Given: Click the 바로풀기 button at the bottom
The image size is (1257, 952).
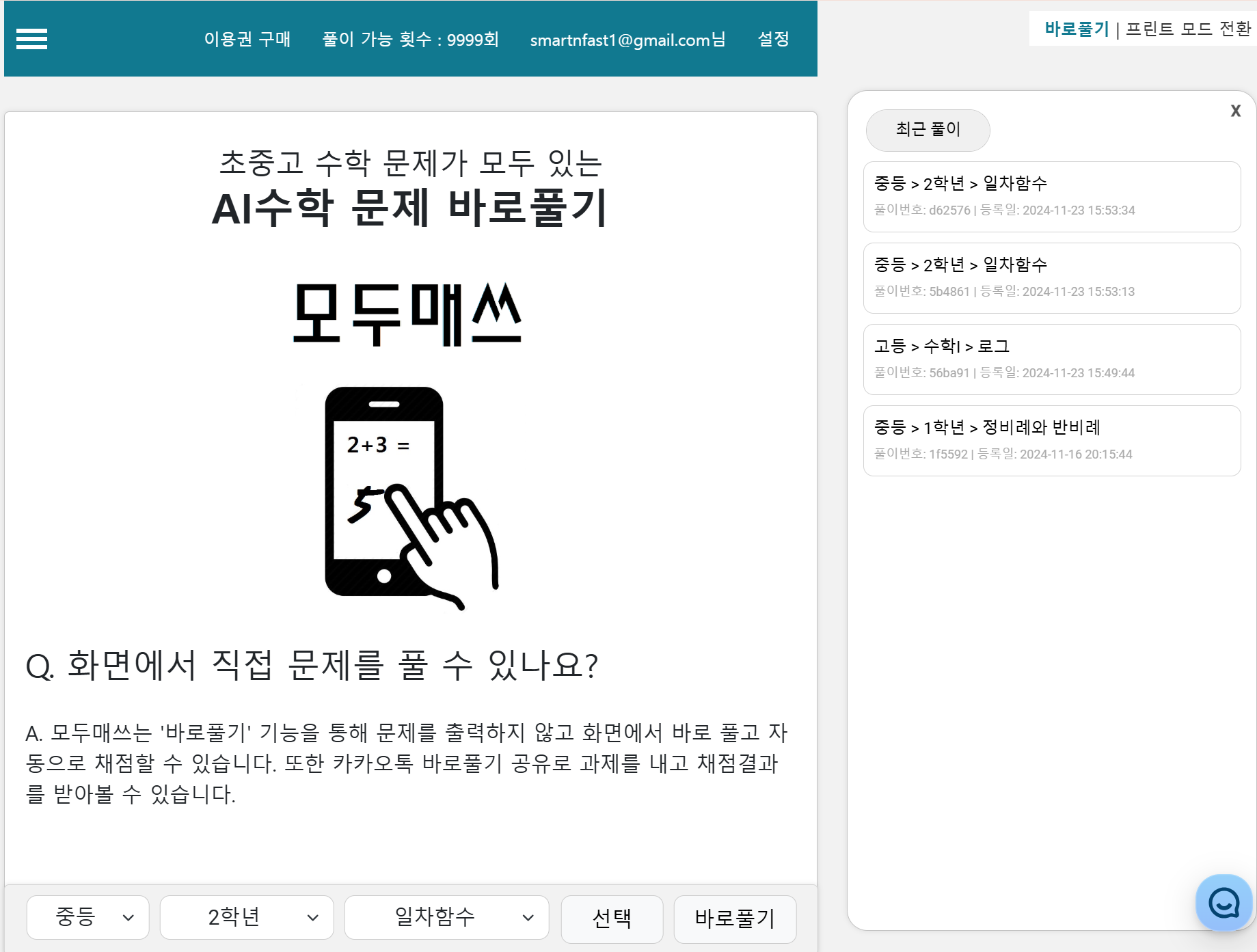Looking at the screenshot, I should pos(735,919).
